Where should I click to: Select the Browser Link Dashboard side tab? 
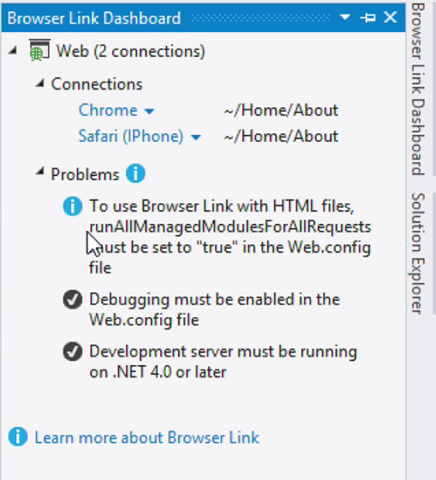[417, 89]
